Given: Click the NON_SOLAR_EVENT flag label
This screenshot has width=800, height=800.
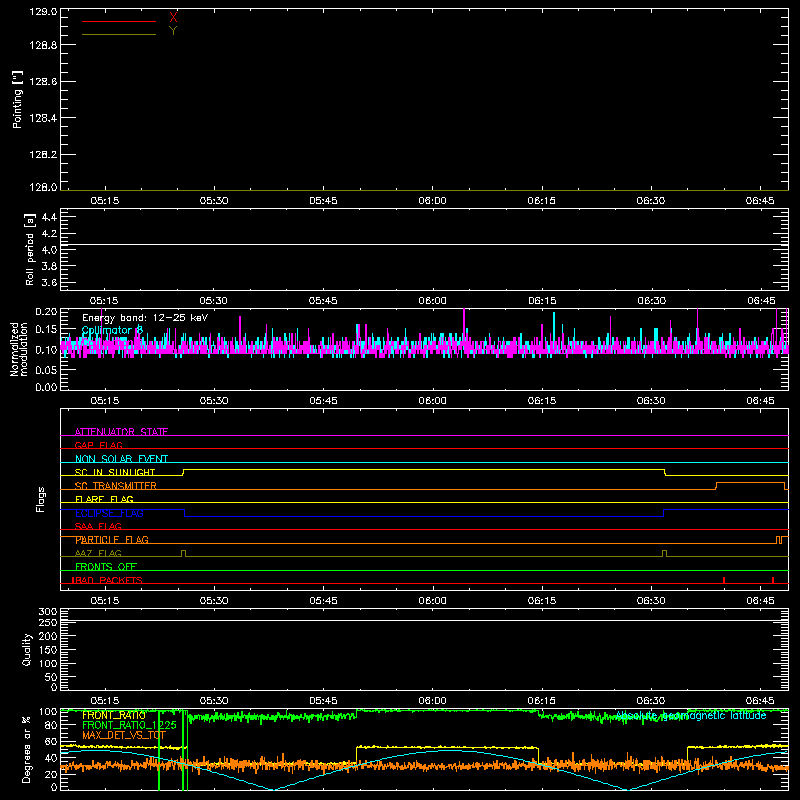Looking at the screenshot, I should (x=121, y=459).
